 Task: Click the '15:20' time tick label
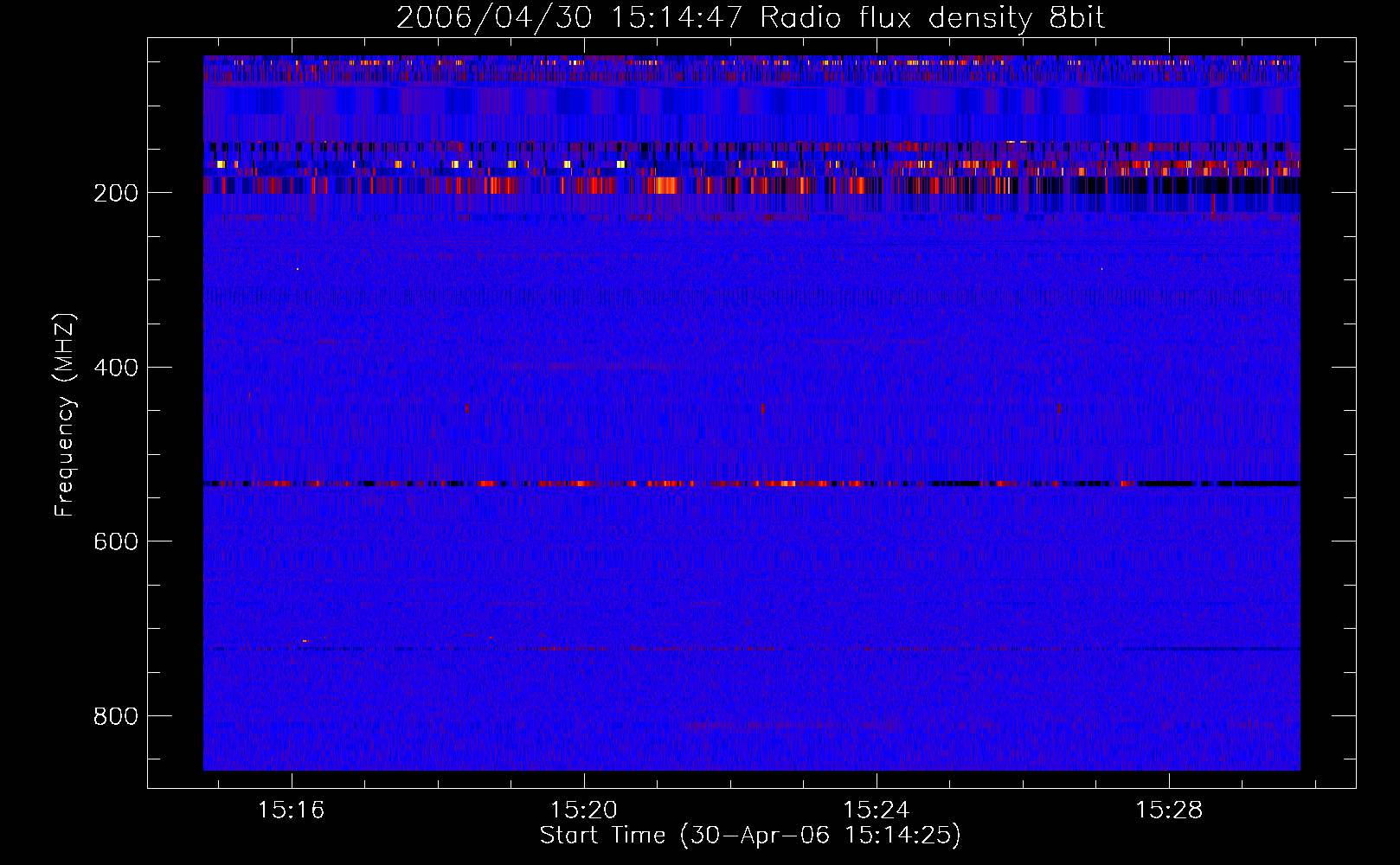(x=584, y=810)
